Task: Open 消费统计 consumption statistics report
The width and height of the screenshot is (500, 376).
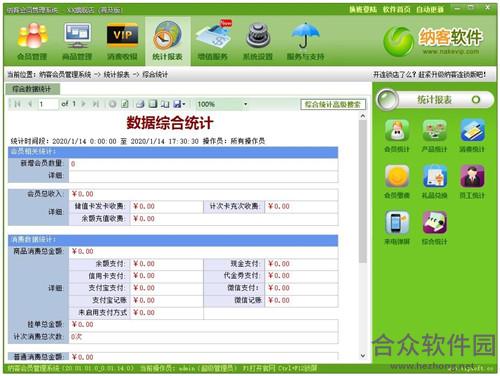Action: [x=472, y=136]
